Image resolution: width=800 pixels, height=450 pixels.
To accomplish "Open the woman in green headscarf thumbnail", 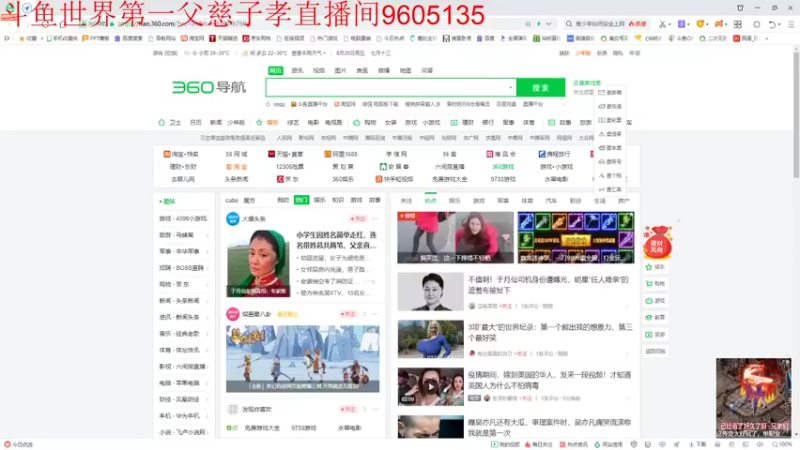I will pyautogui.click(x=258, y=263).
